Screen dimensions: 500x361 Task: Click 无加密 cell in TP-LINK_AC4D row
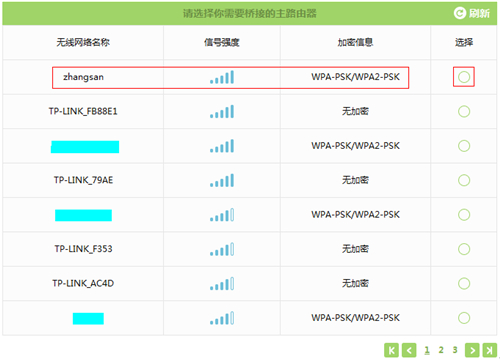[355, 283]
